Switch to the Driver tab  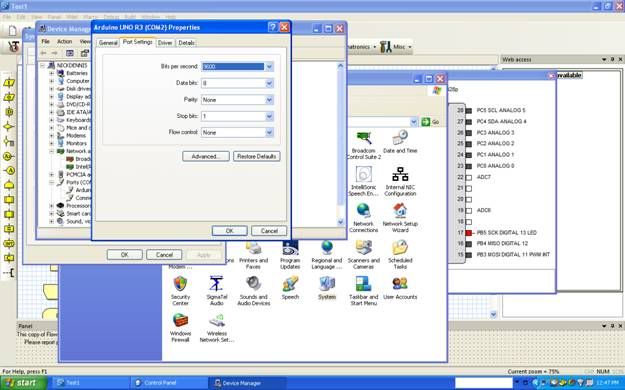[x=165, y=43]
